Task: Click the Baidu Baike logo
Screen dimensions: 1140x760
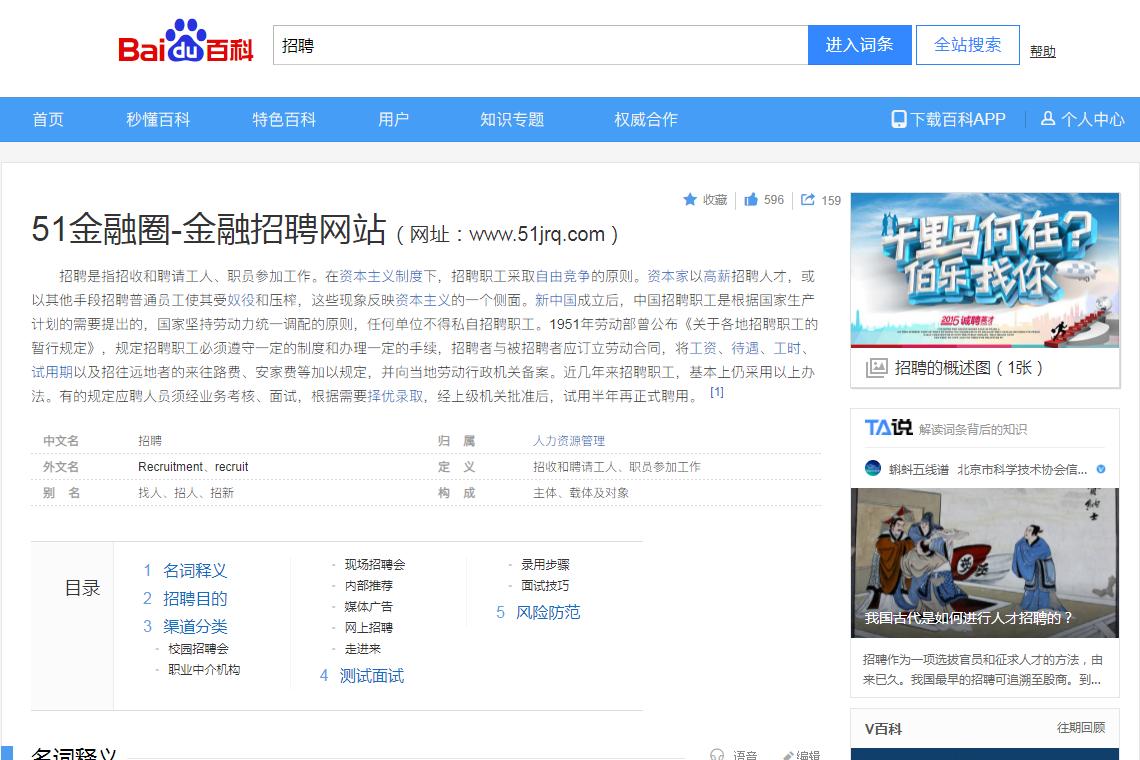Action: 186,44
